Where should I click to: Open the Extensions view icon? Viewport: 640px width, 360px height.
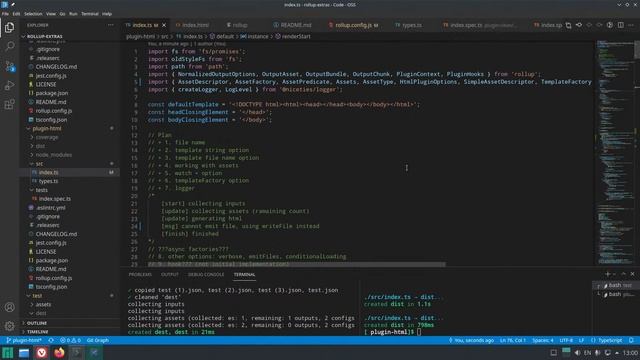pos(9,104)
